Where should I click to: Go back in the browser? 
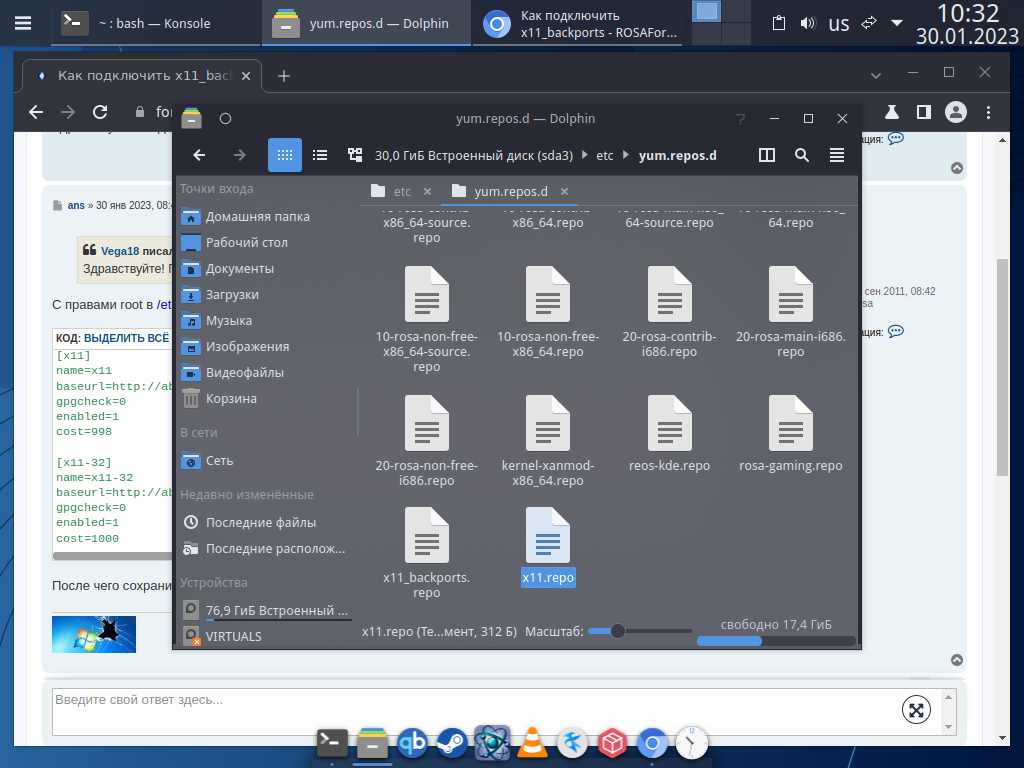[x=36, y=112]
